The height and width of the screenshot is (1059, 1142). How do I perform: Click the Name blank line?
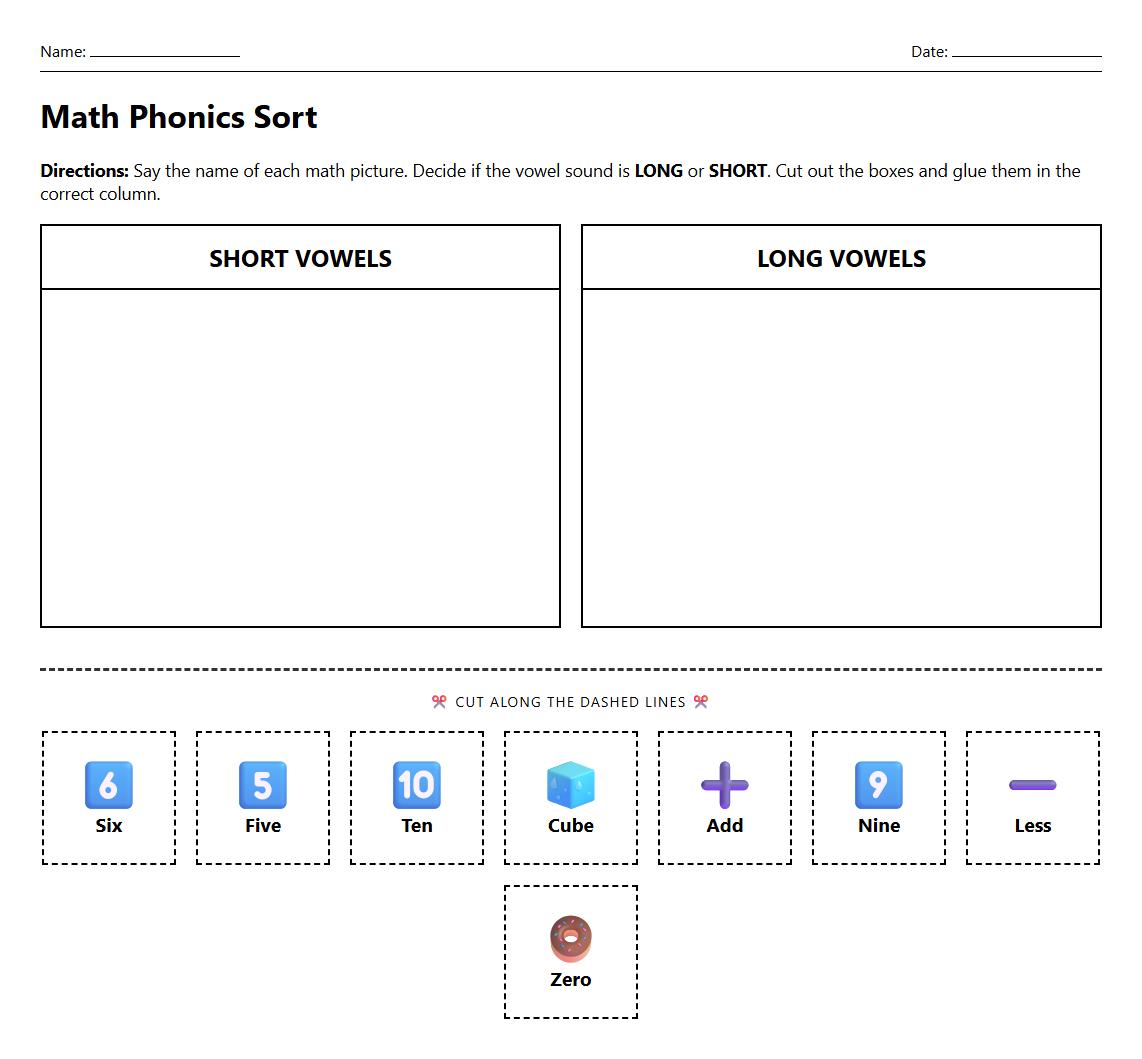point(165,55)
